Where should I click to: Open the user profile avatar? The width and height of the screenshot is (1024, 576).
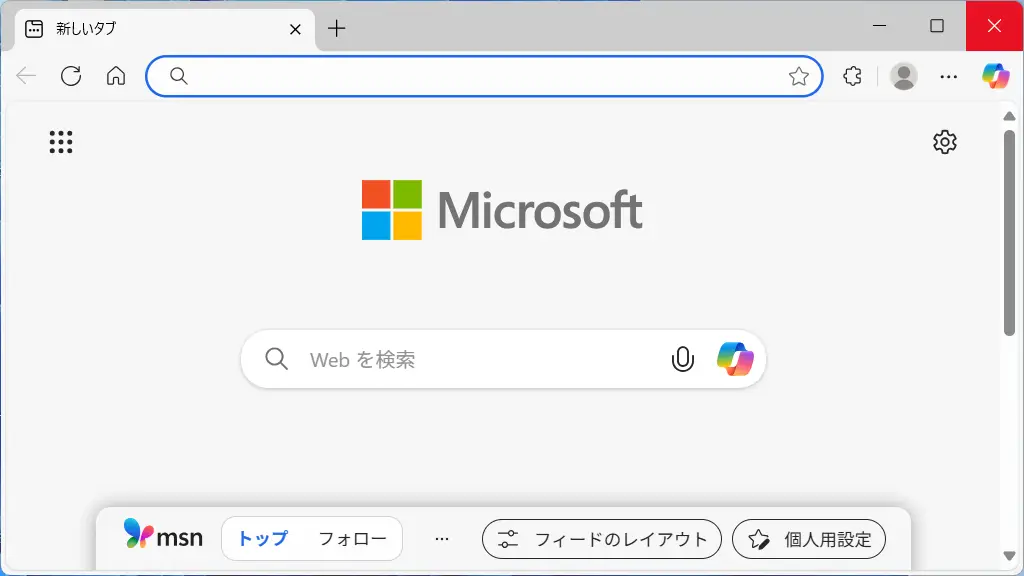(x=903, y=76)
